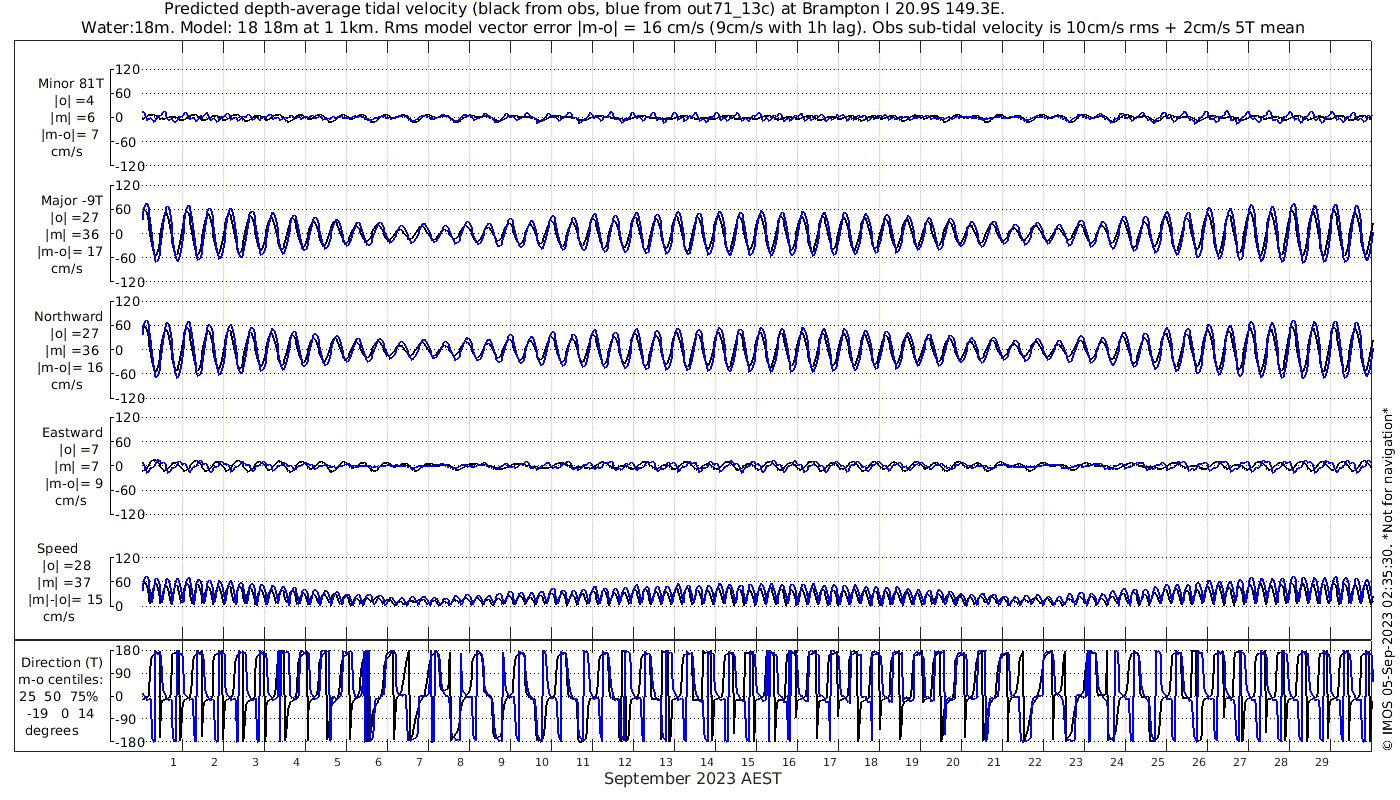Click the "180" tick of the Direction axis
The width and height of the screenshot is (1400, 800).
[127, 650]
